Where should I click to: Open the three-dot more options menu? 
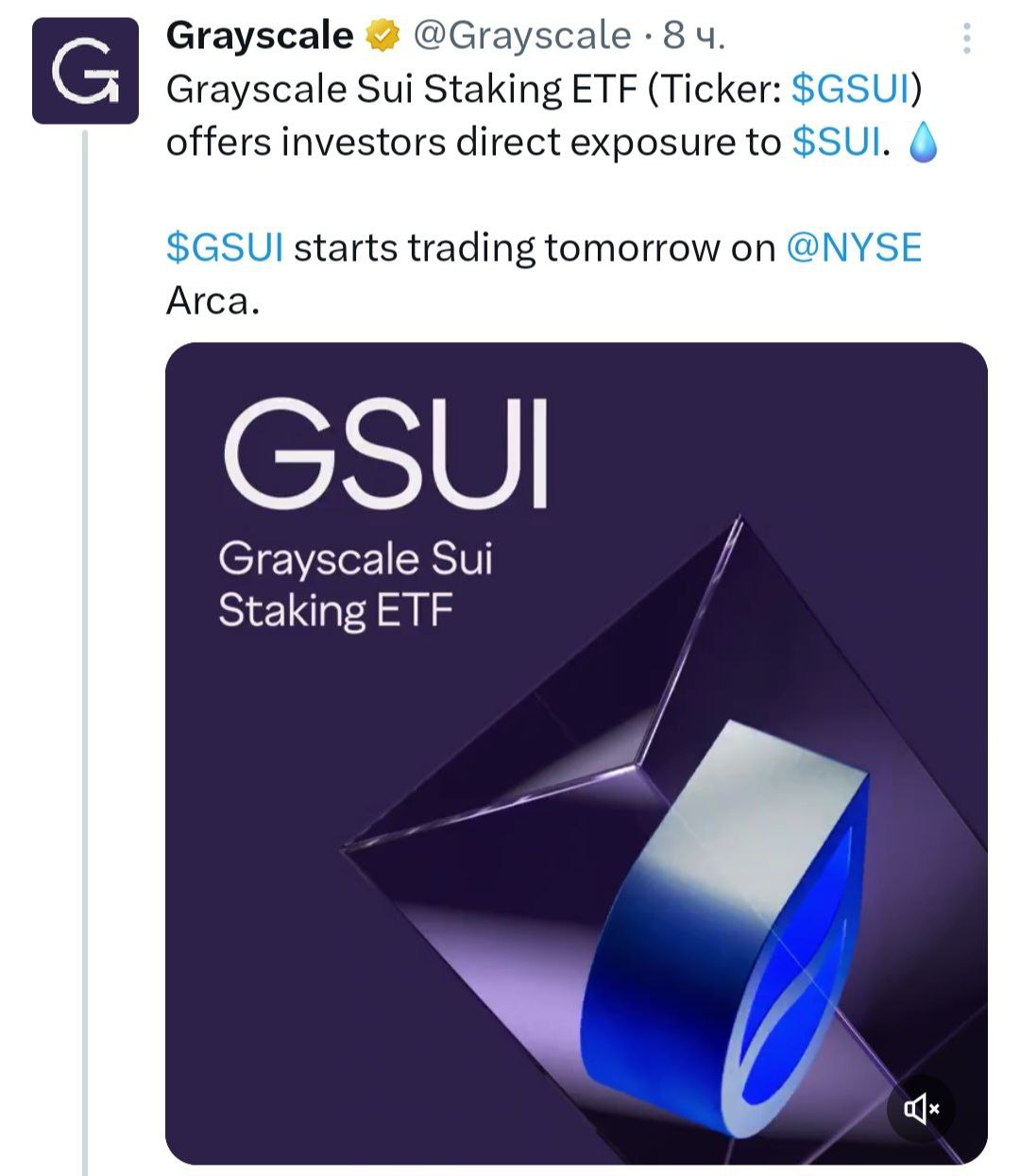tap(965, 38)
